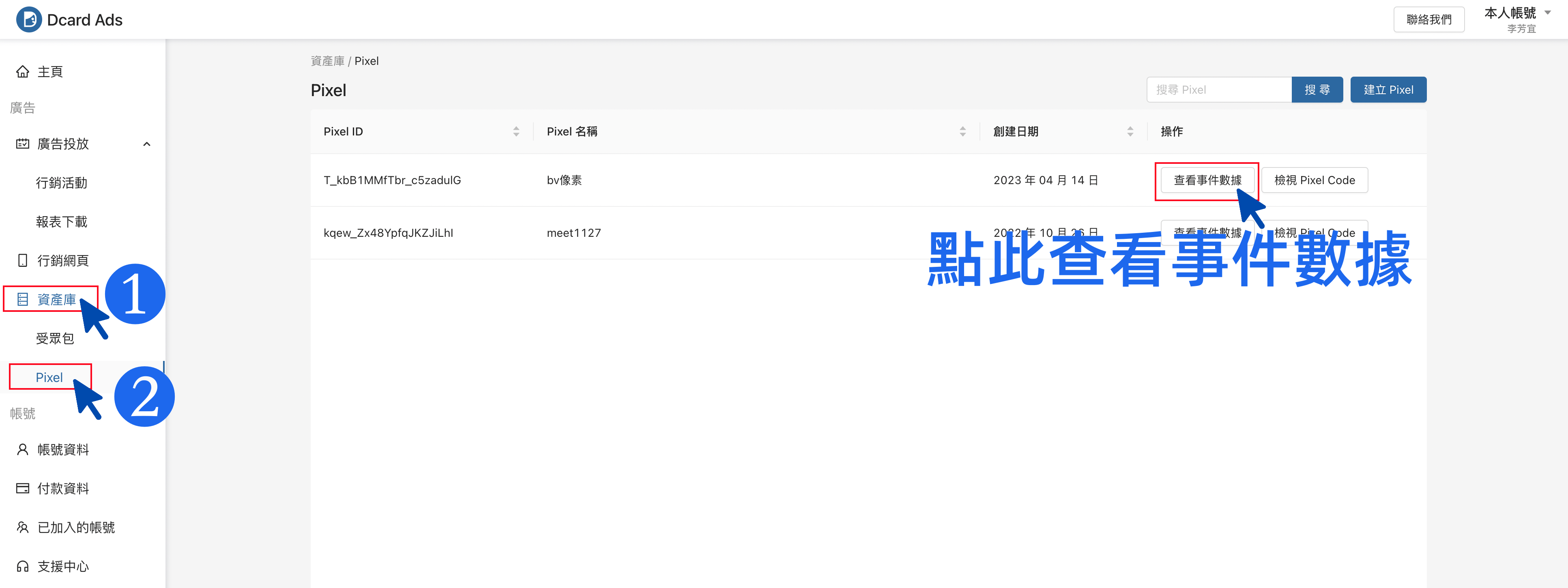Click the 搜尋 Pixel input field
The width and height of the screenshot is (1568, 588).
coord(1218,90)
